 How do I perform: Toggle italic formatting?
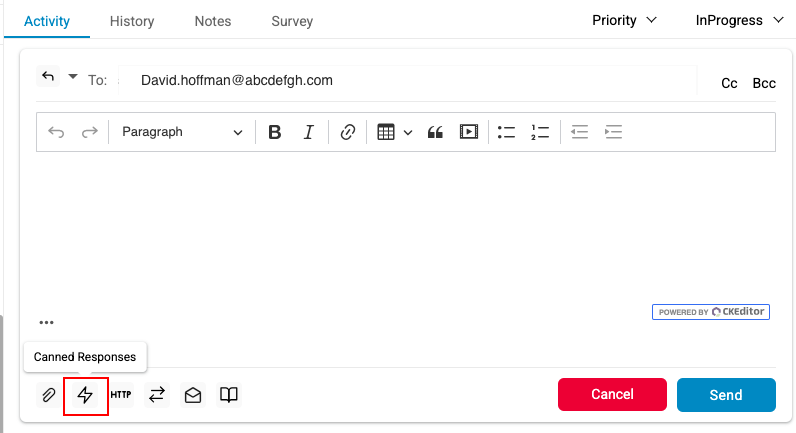[309, 132]
